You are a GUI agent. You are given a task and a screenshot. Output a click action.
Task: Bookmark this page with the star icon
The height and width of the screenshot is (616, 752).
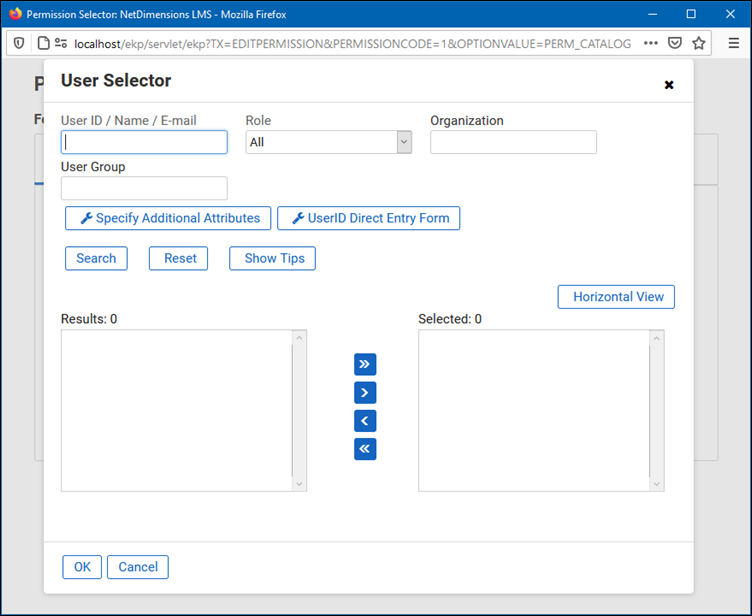pyautogui.click(x=699, y=43)
